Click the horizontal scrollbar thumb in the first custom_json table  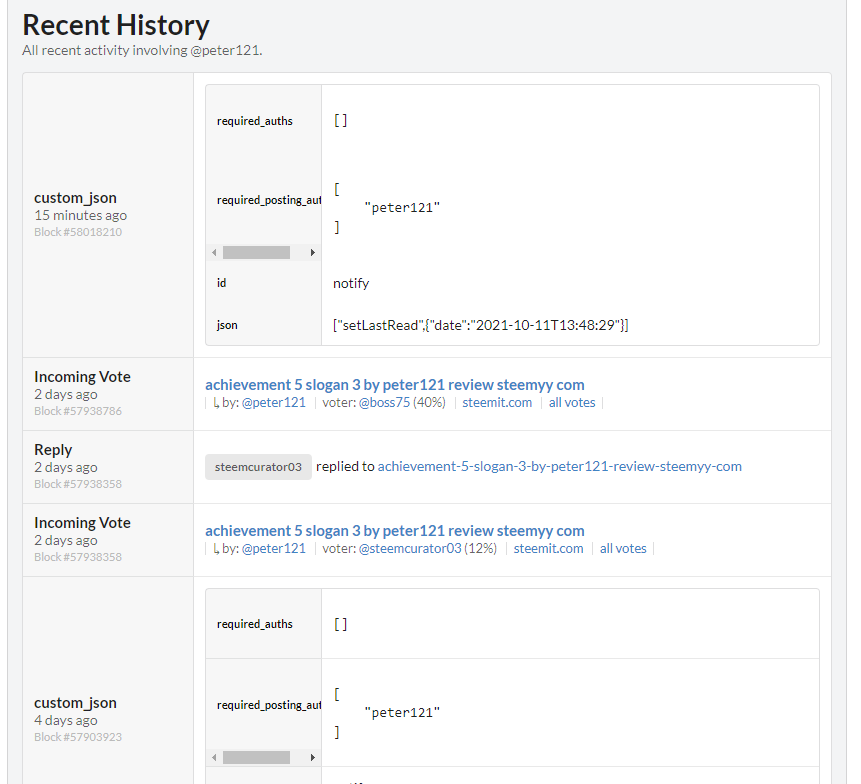(x=256, y=253)
